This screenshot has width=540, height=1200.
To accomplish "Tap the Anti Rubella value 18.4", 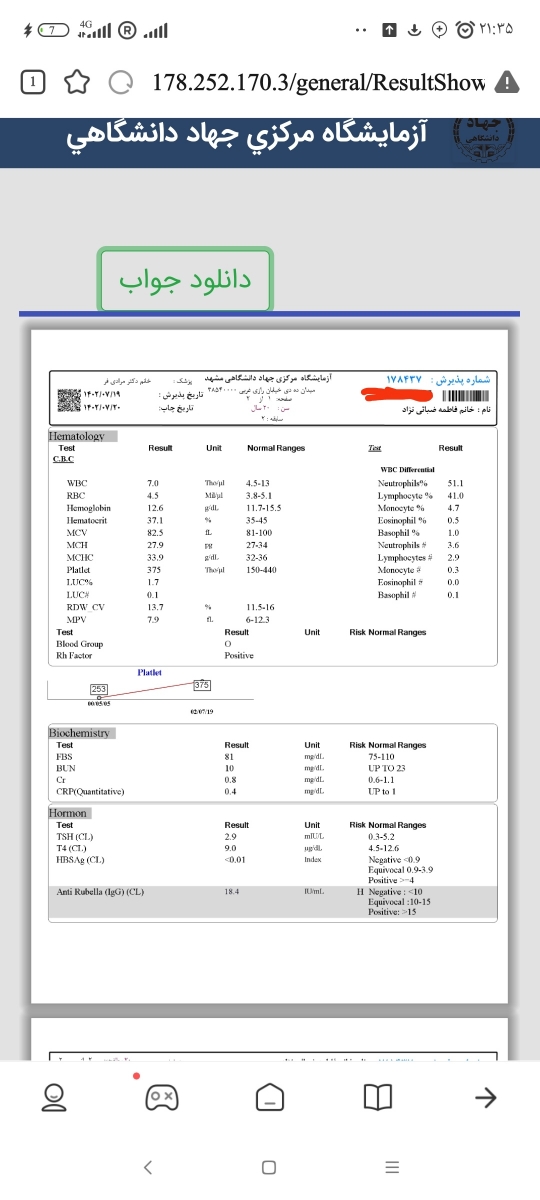I will coord(233,891).
